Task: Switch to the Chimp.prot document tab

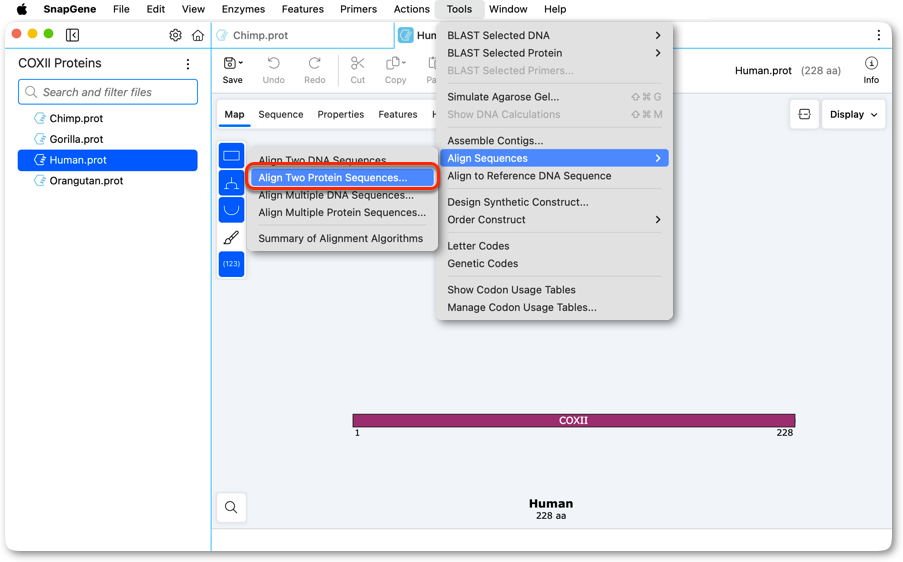Action: (x=260, y=35)
